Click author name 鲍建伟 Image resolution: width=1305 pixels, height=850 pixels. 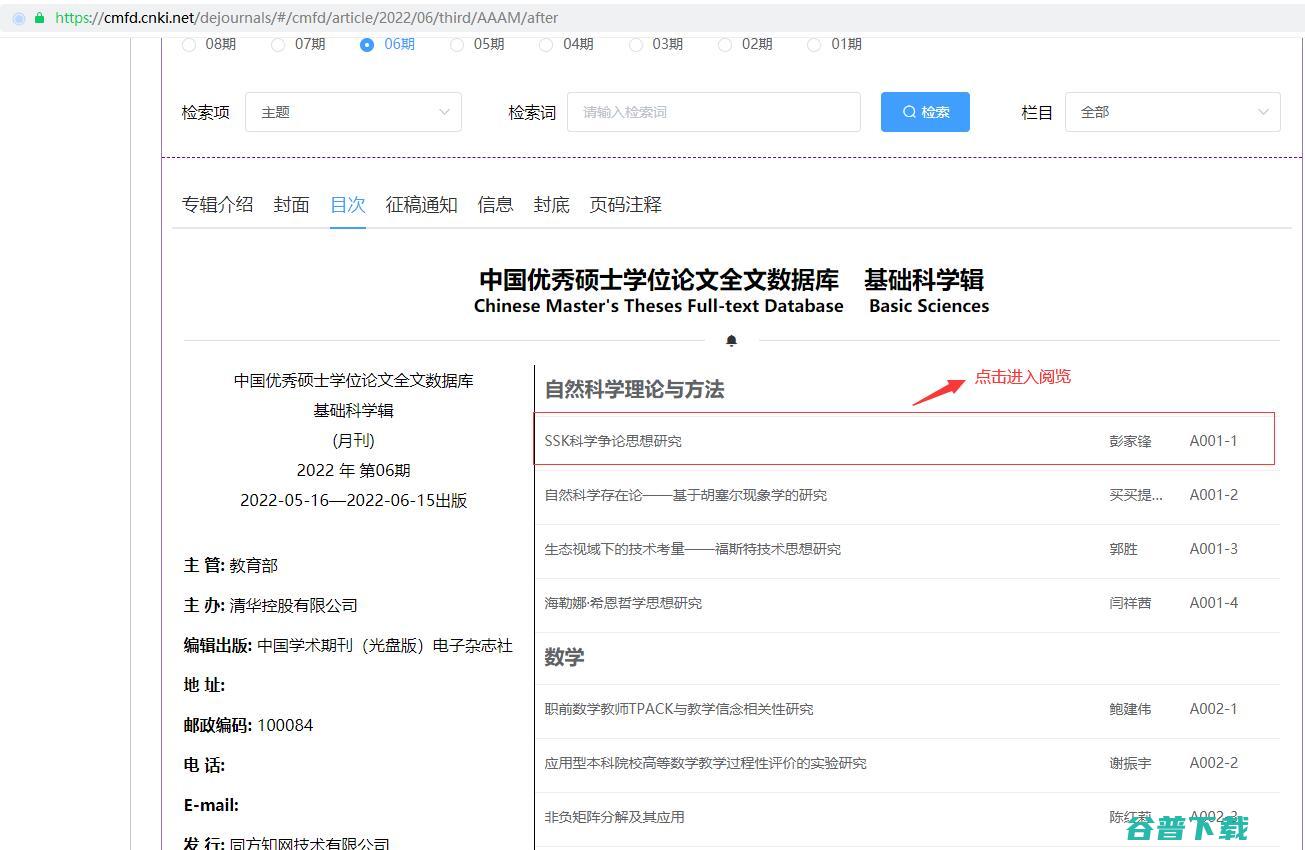(1130, 709)
